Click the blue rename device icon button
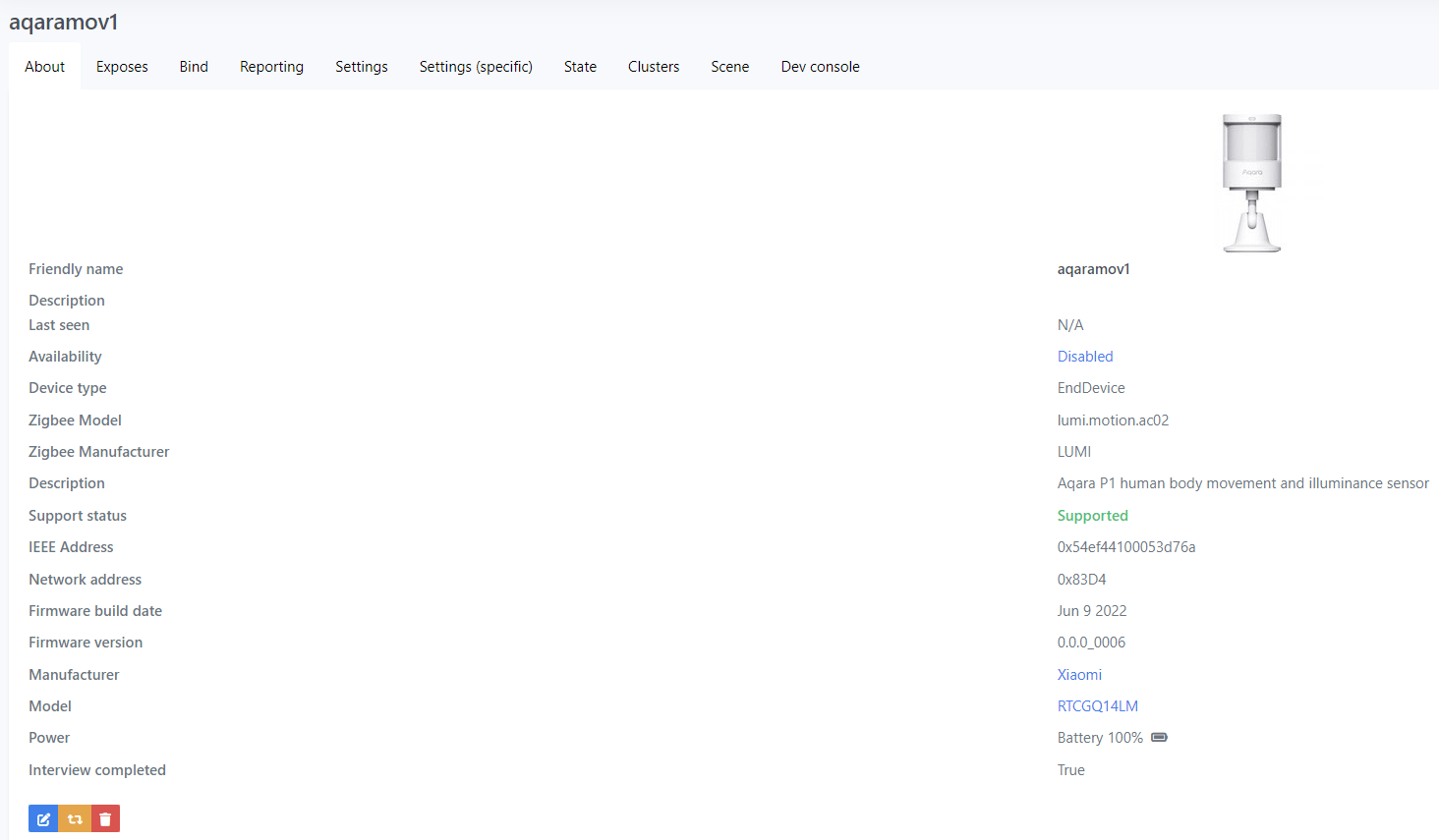The height and width of the screenshot is (840, 1439). coord(43,818)
